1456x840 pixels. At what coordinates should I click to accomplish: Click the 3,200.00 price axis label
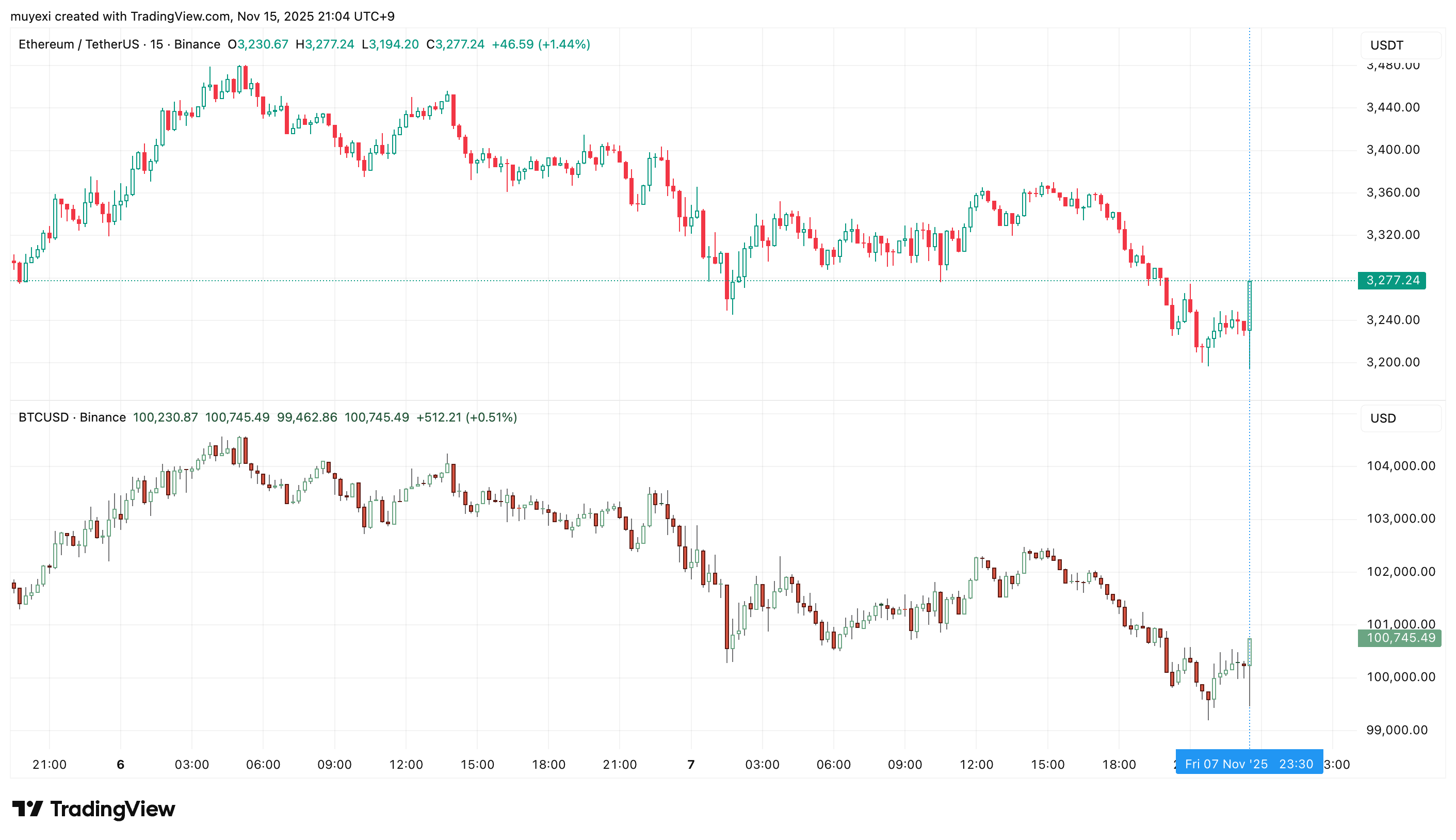[x=1393, y=362]
